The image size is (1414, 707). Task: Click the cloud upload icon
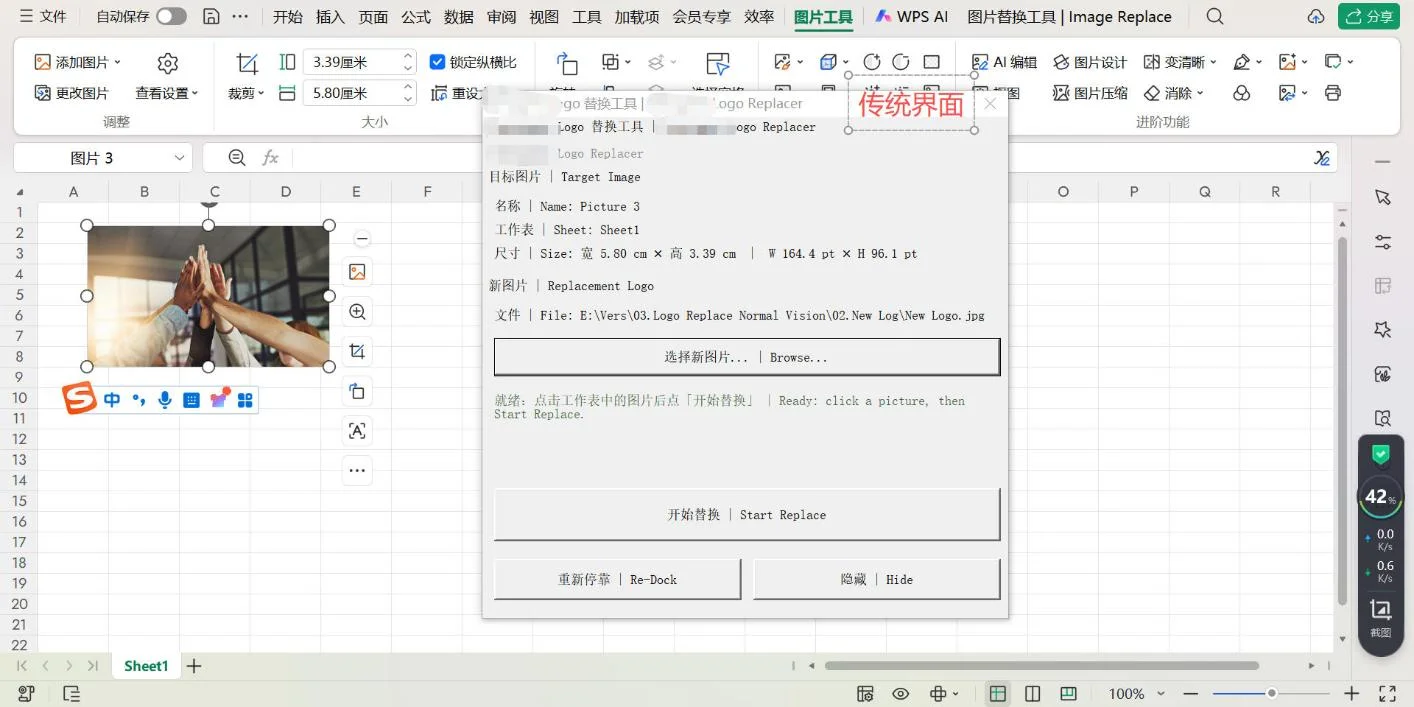click(1317, 16)
